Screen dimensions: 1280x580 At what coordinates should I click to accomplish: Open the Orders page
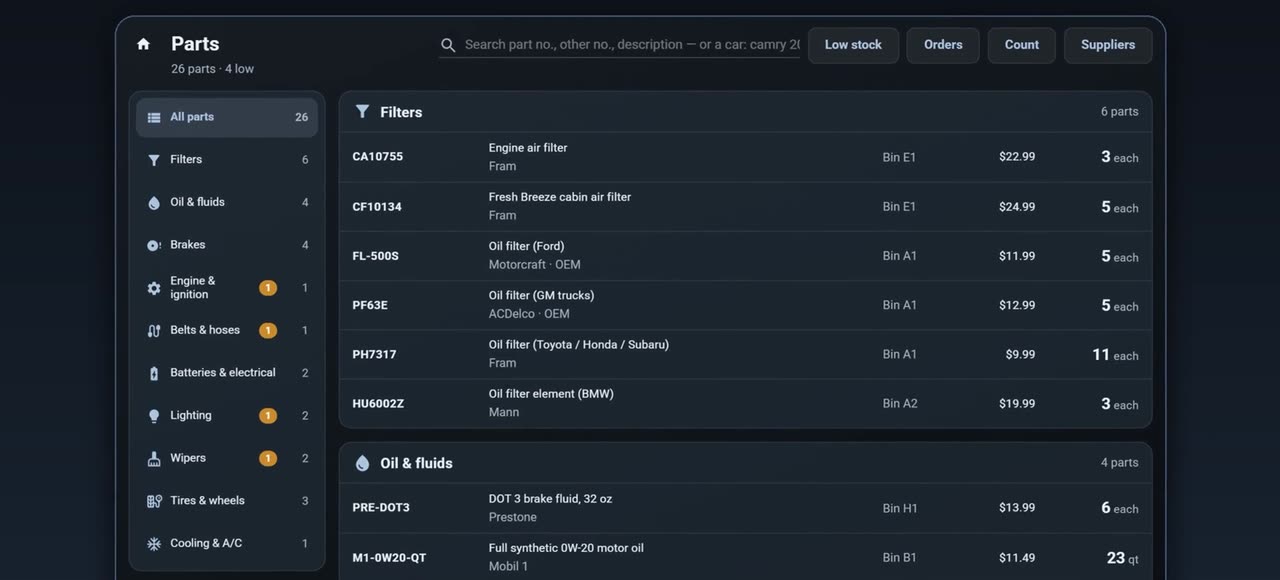[x=943, y=45]
